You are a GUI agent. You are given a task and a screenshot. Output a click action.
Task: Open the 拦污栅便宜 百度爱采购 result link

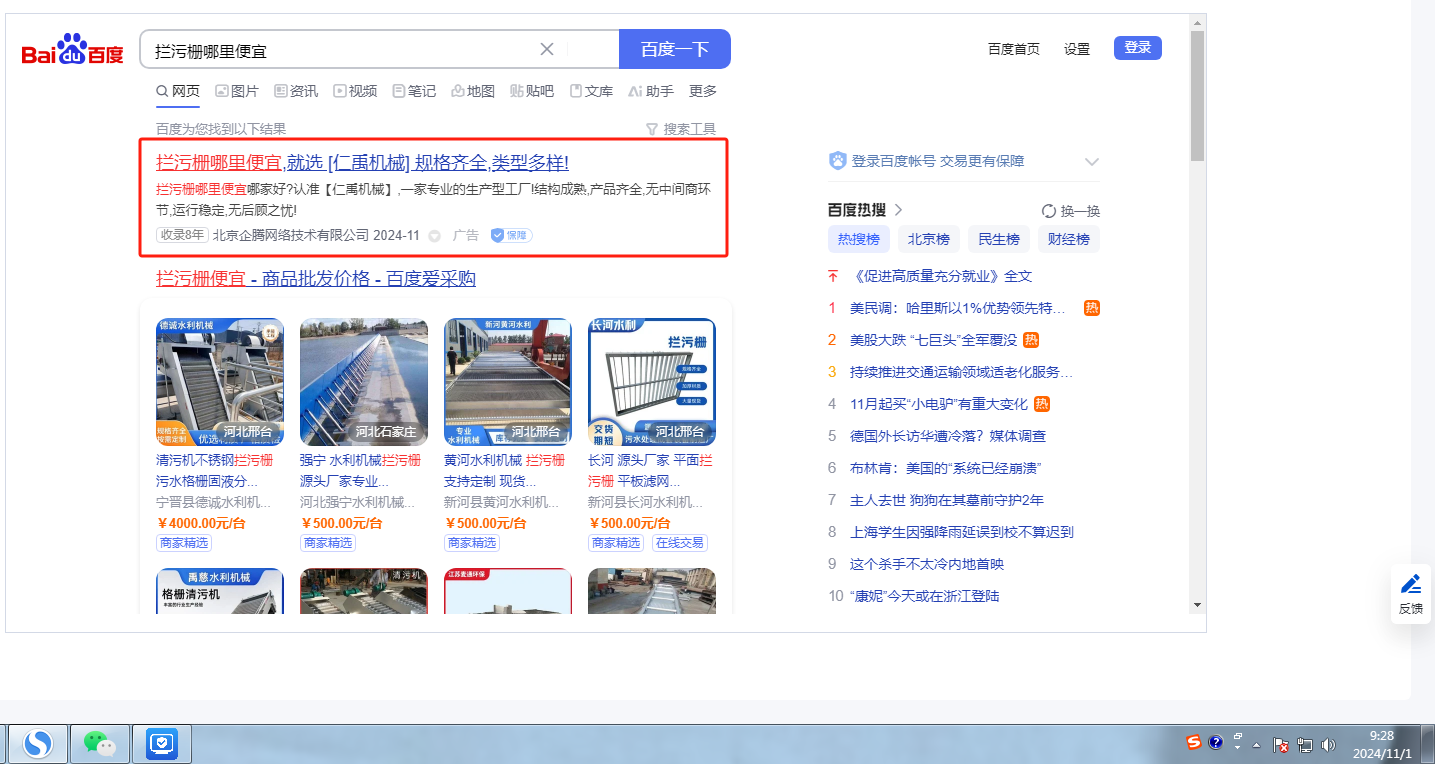(x=315, y=279)
